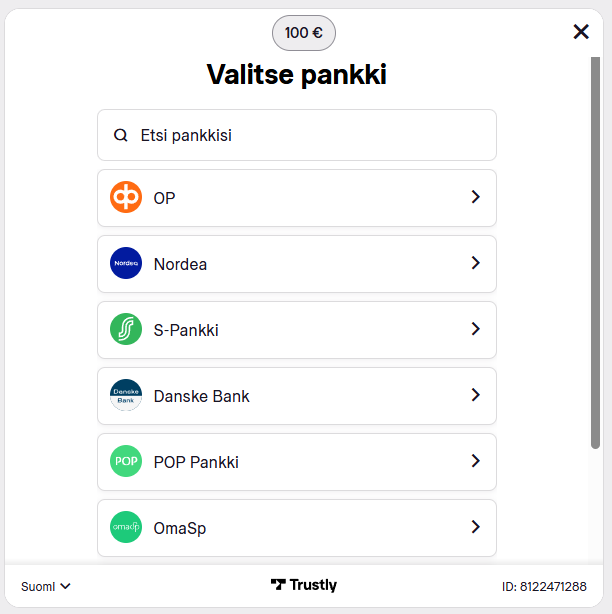This screenshot has height=614, width=612.
Task: Close the Trustly bank selection dialog
Action: pos(581,32)
